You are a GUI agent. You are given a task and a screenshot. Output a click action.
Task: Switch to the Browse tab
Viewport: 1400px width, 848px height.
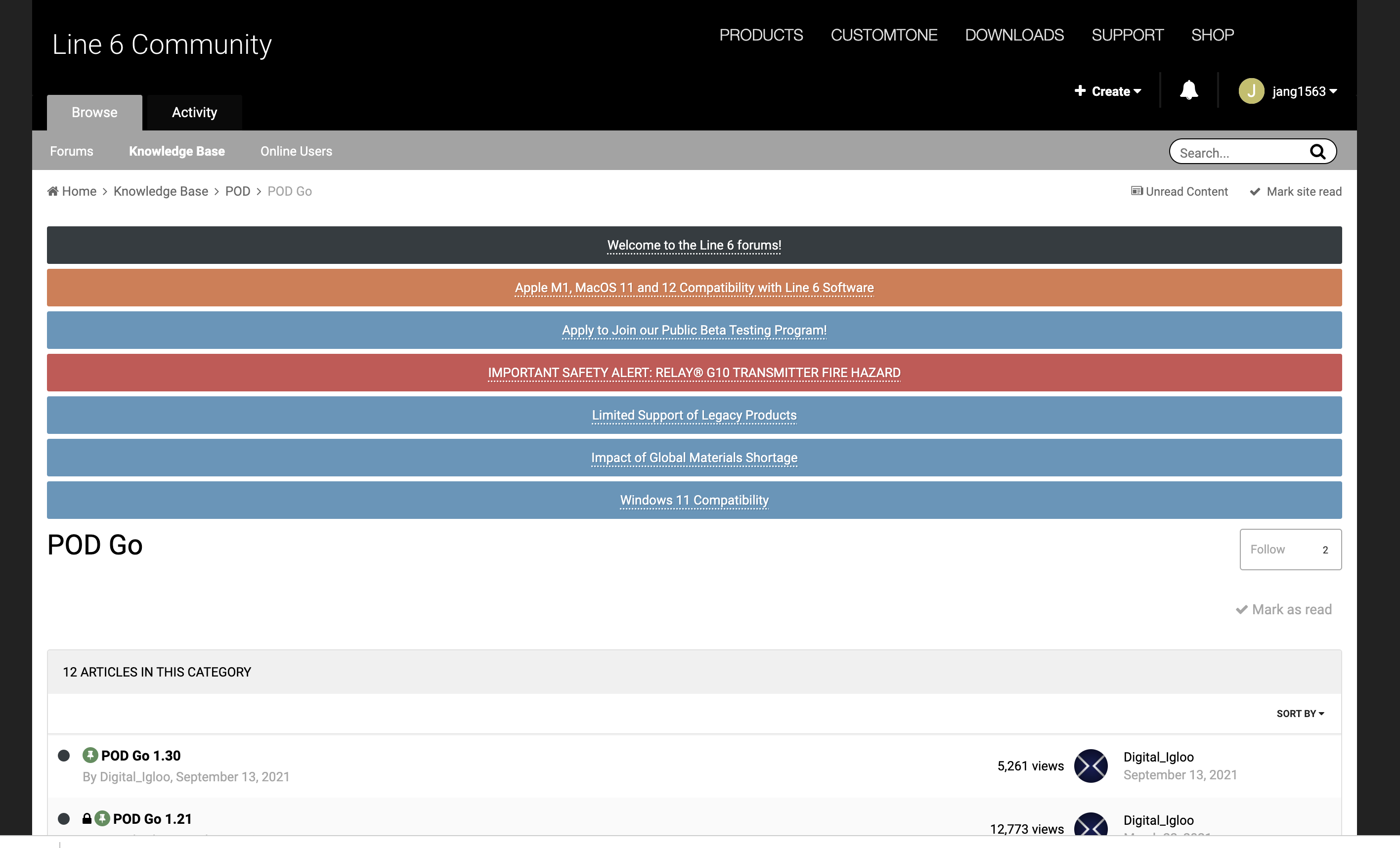94,113
